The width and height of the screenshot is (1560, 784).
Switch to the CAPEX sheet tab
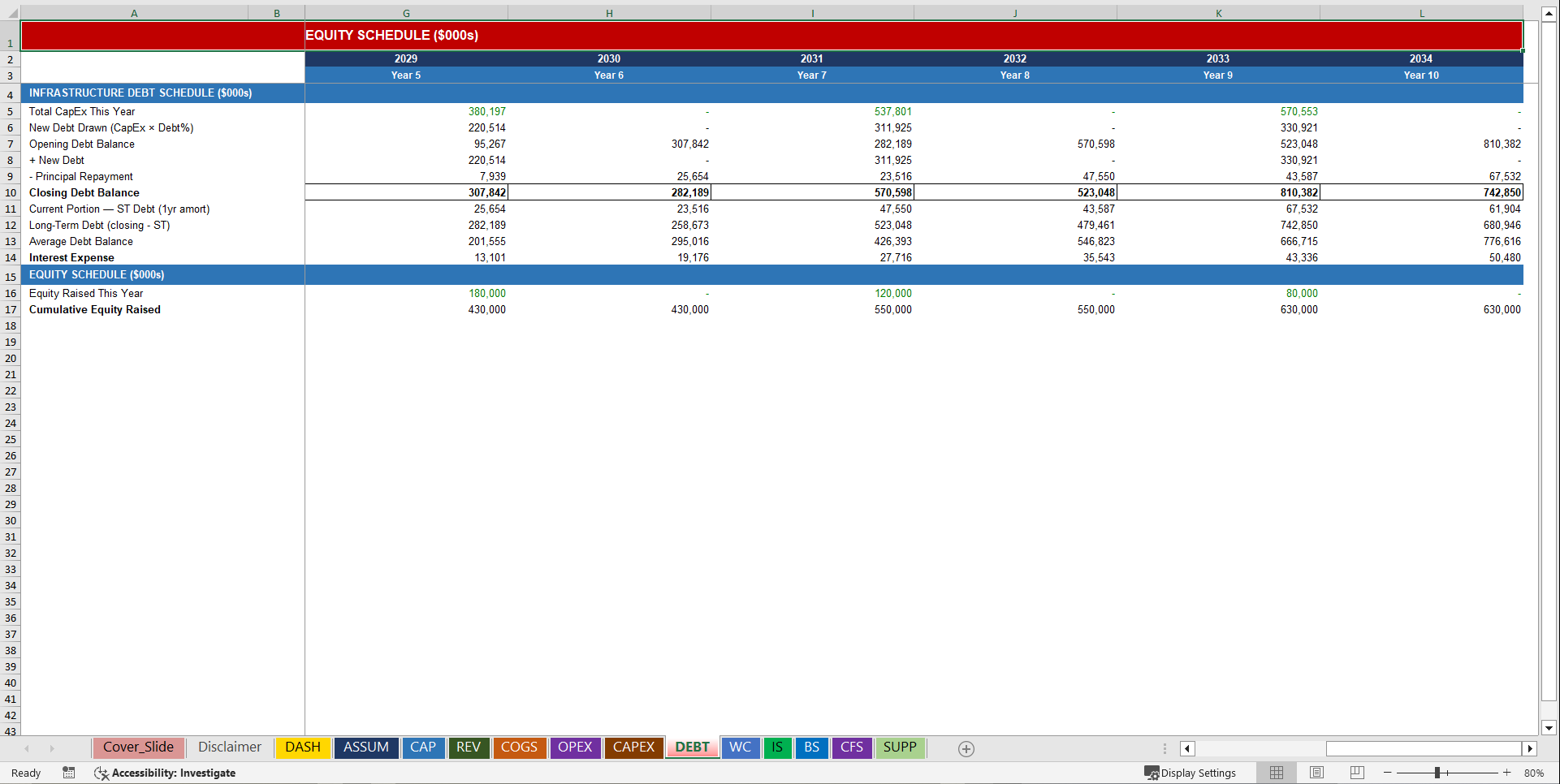[633, 747]
